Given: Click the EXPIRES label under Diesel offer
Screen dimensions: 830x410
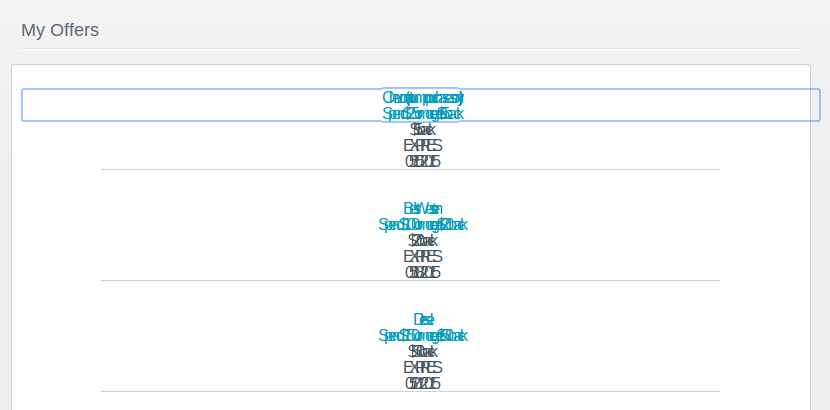Looking at the screenshot, I should [423, 367].
